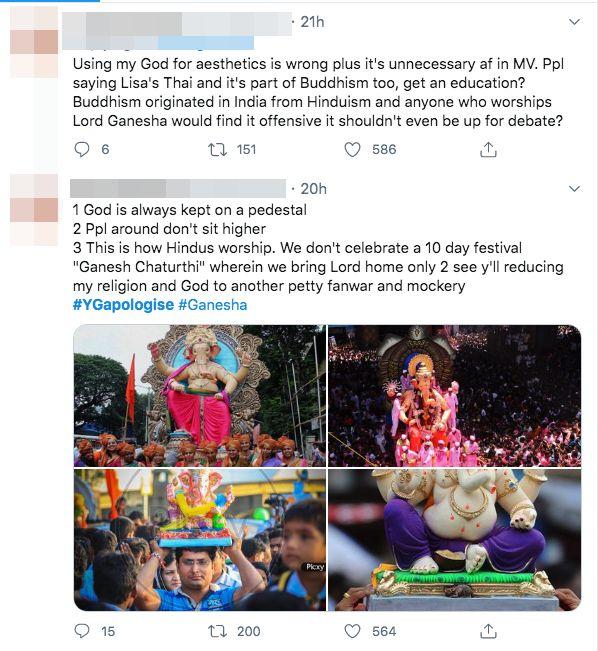Open the #YGapologise hashtag
Image resolution: width=598 pixels, height=651 pixels.
123,305
